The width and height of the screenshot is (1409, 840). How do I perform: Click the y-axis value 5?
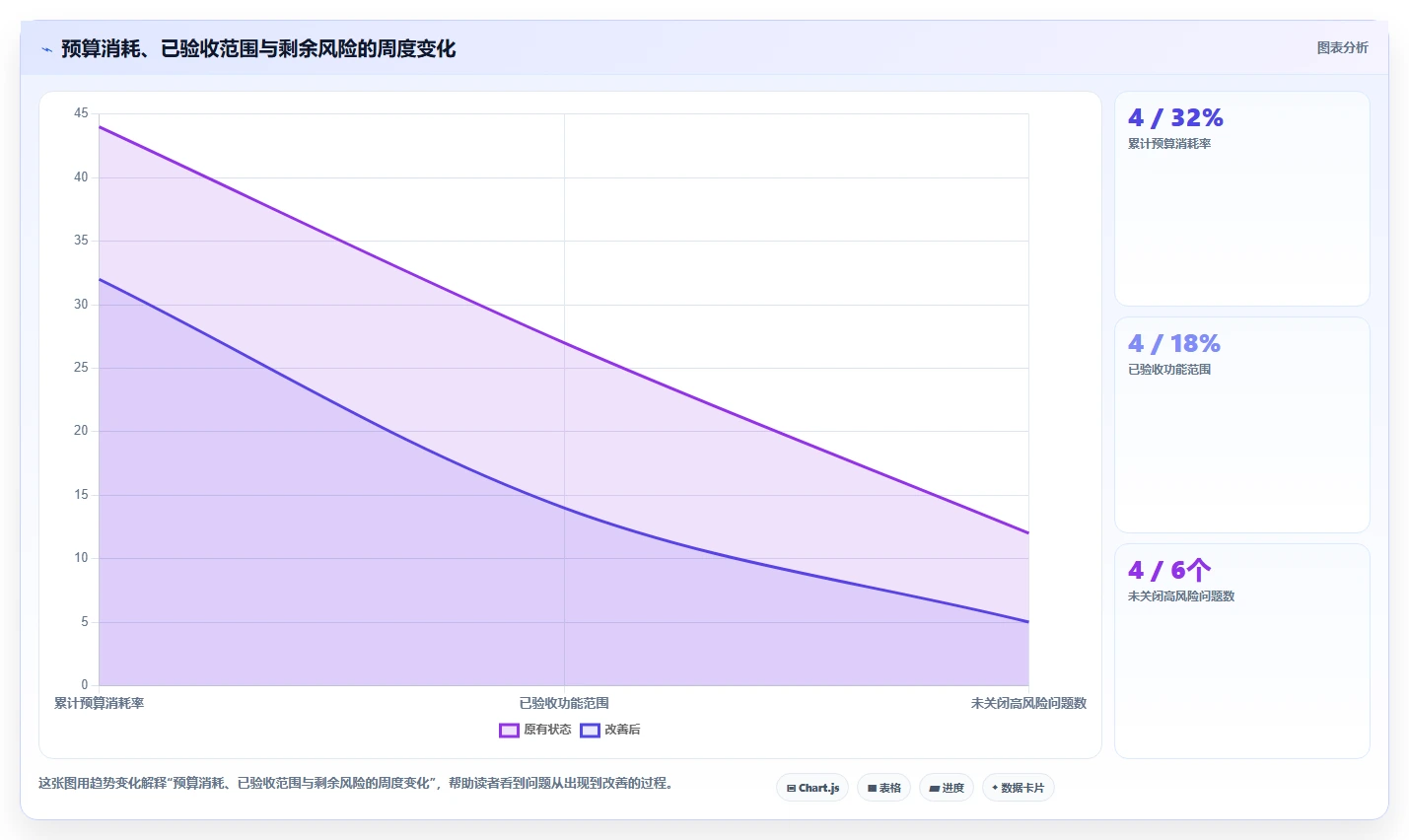pyautogui.click(x=84, y=622)
